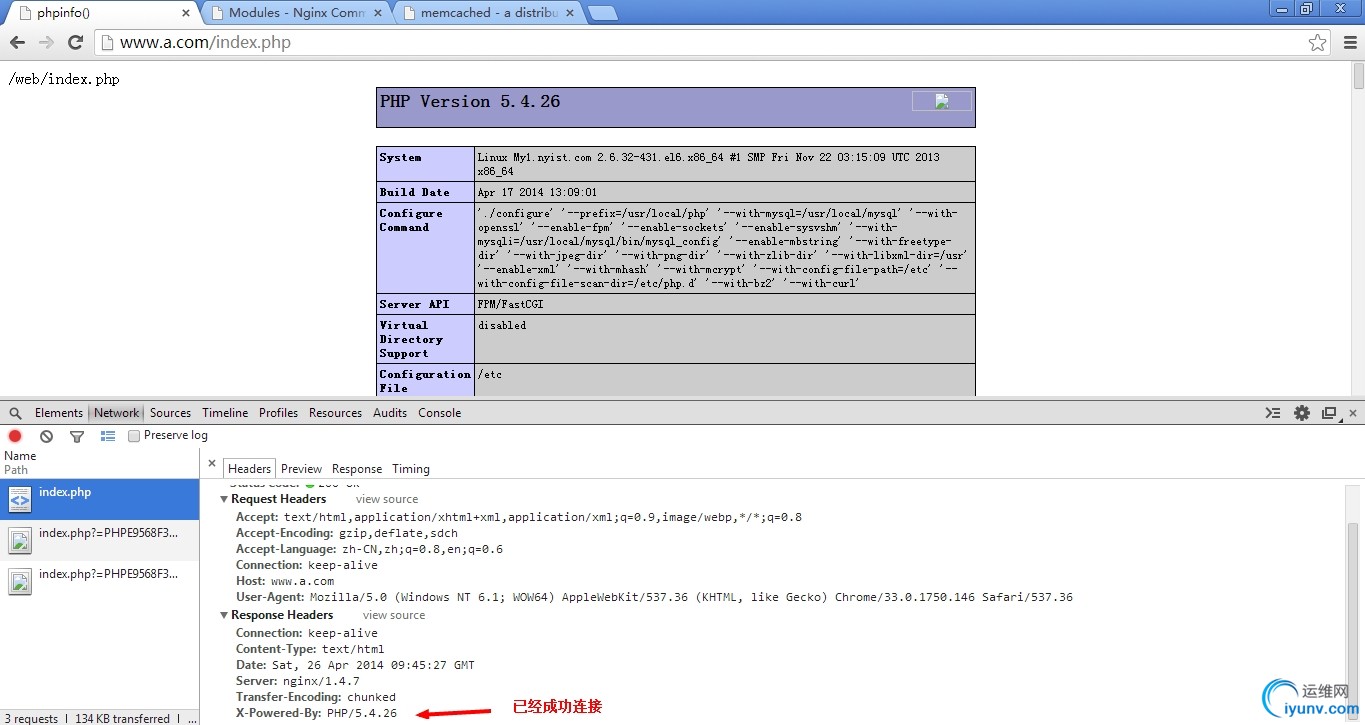Viewport: 1365px width, 725px height.
Task: Switch to the Modules - Nginx tab
Action: (x=296, y=13)
